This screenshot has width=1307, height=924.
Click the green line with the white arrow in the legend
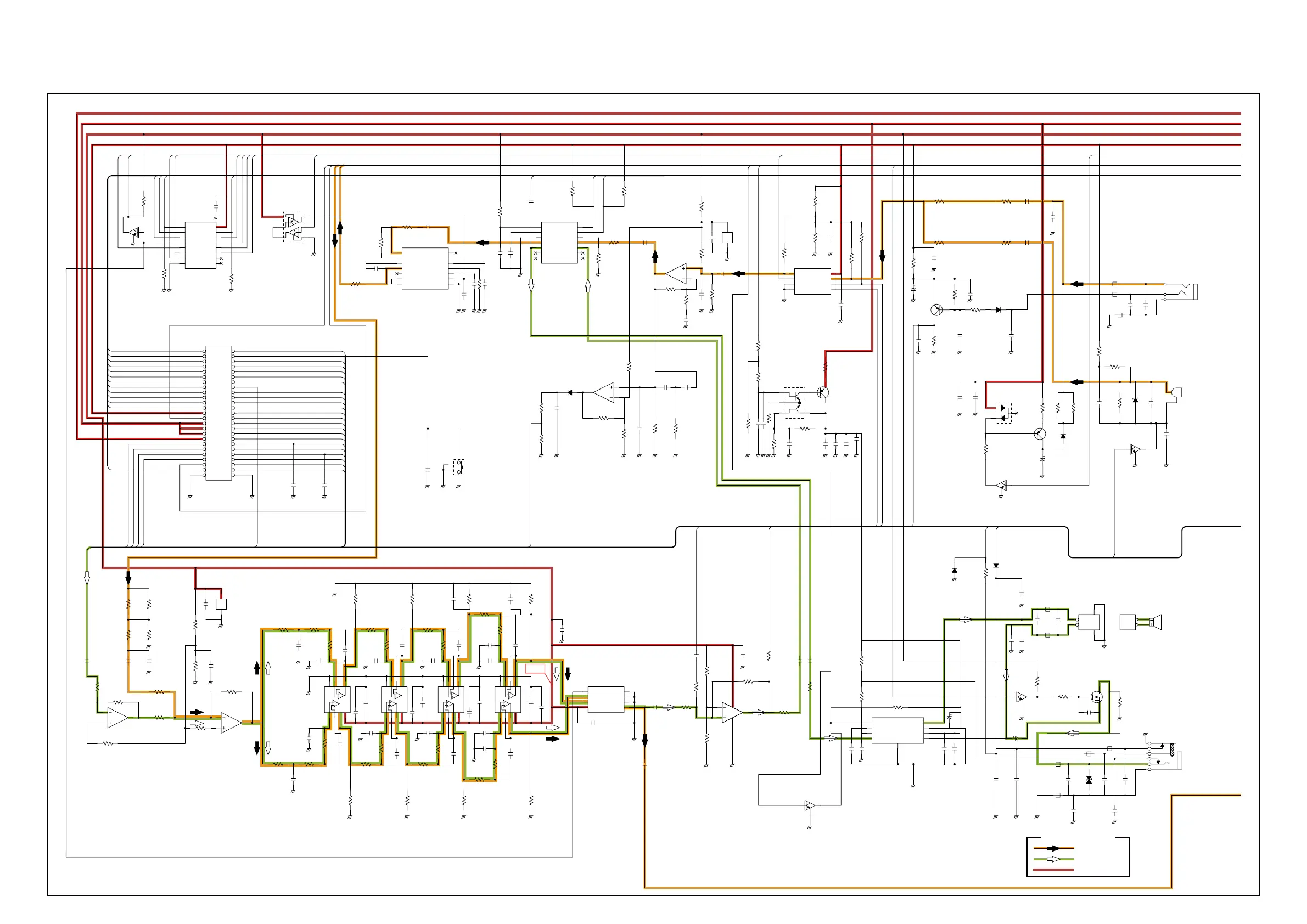(1054, 859)
